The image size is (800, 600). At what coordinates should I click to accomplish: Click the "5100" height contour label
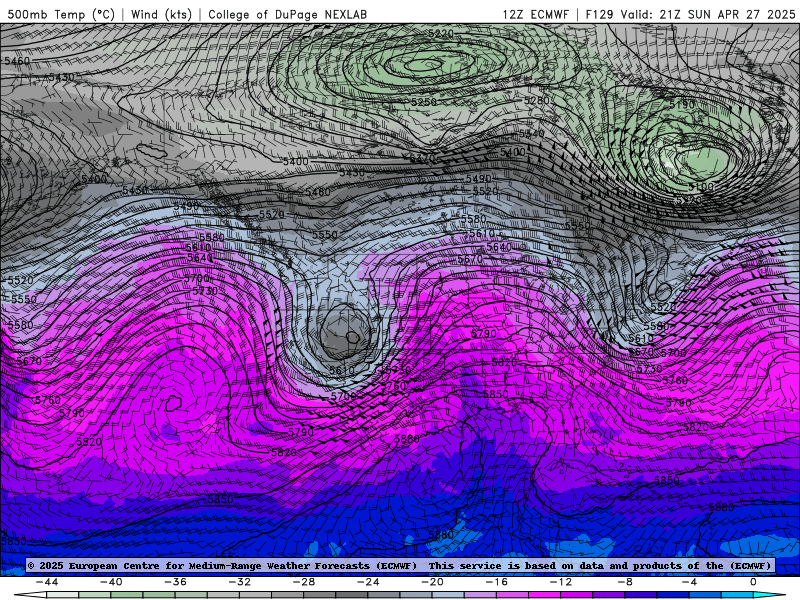701,187
